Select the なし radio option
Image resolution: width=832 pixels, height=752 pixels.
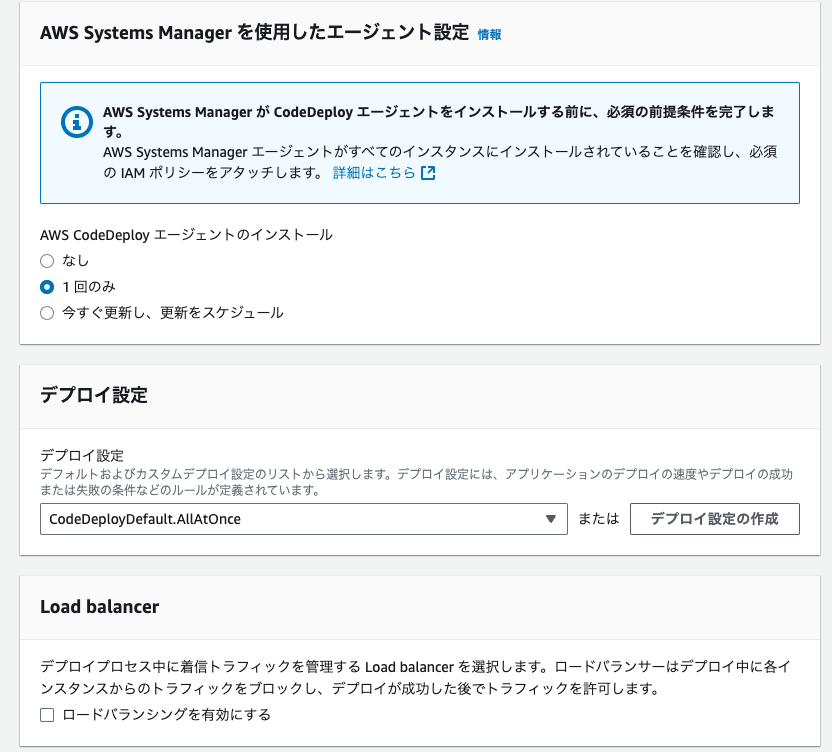coord(47,261)
